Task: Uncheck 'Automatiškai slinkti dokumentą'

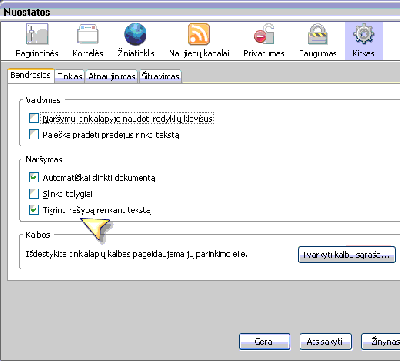Action: 34,177
